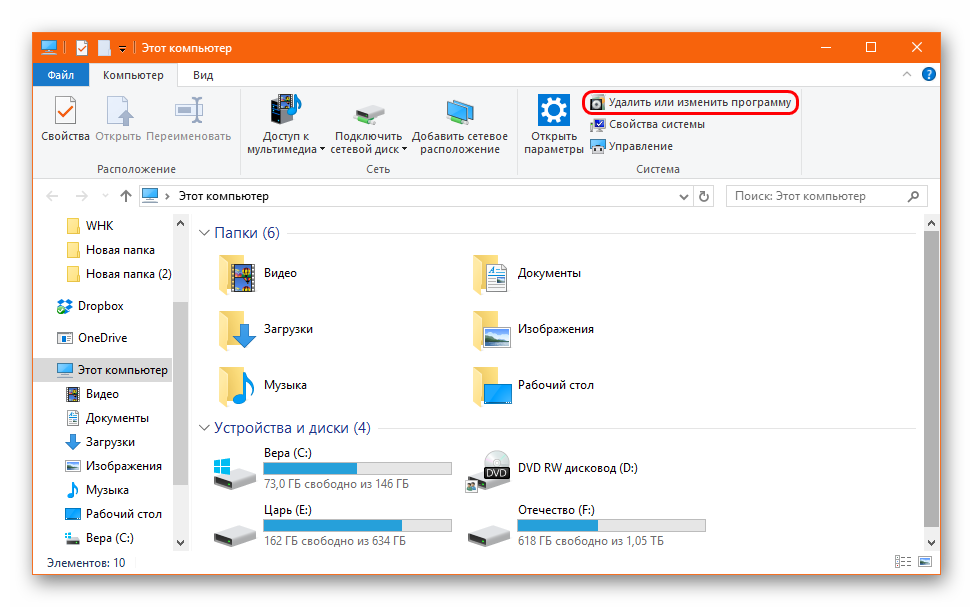
Task: Collapse the Папки (6) group
Action: point(204,233)
